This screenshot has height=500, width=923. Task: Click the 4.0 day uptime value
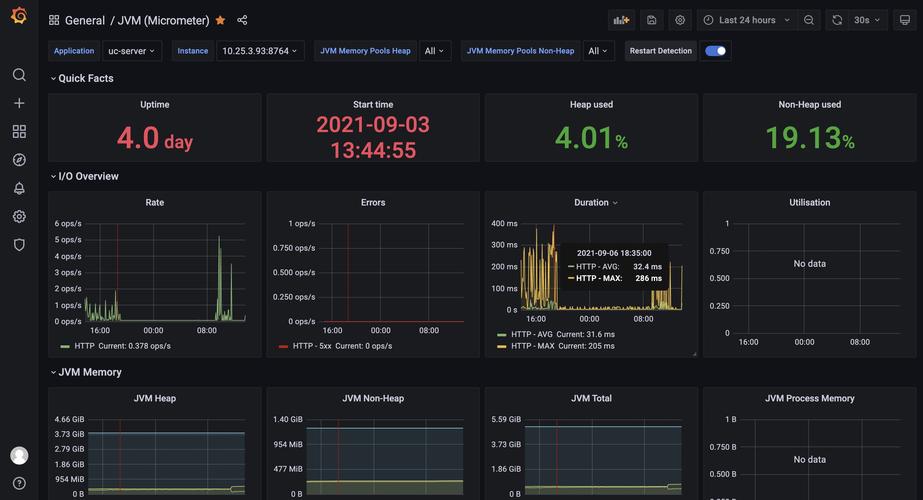154,138
